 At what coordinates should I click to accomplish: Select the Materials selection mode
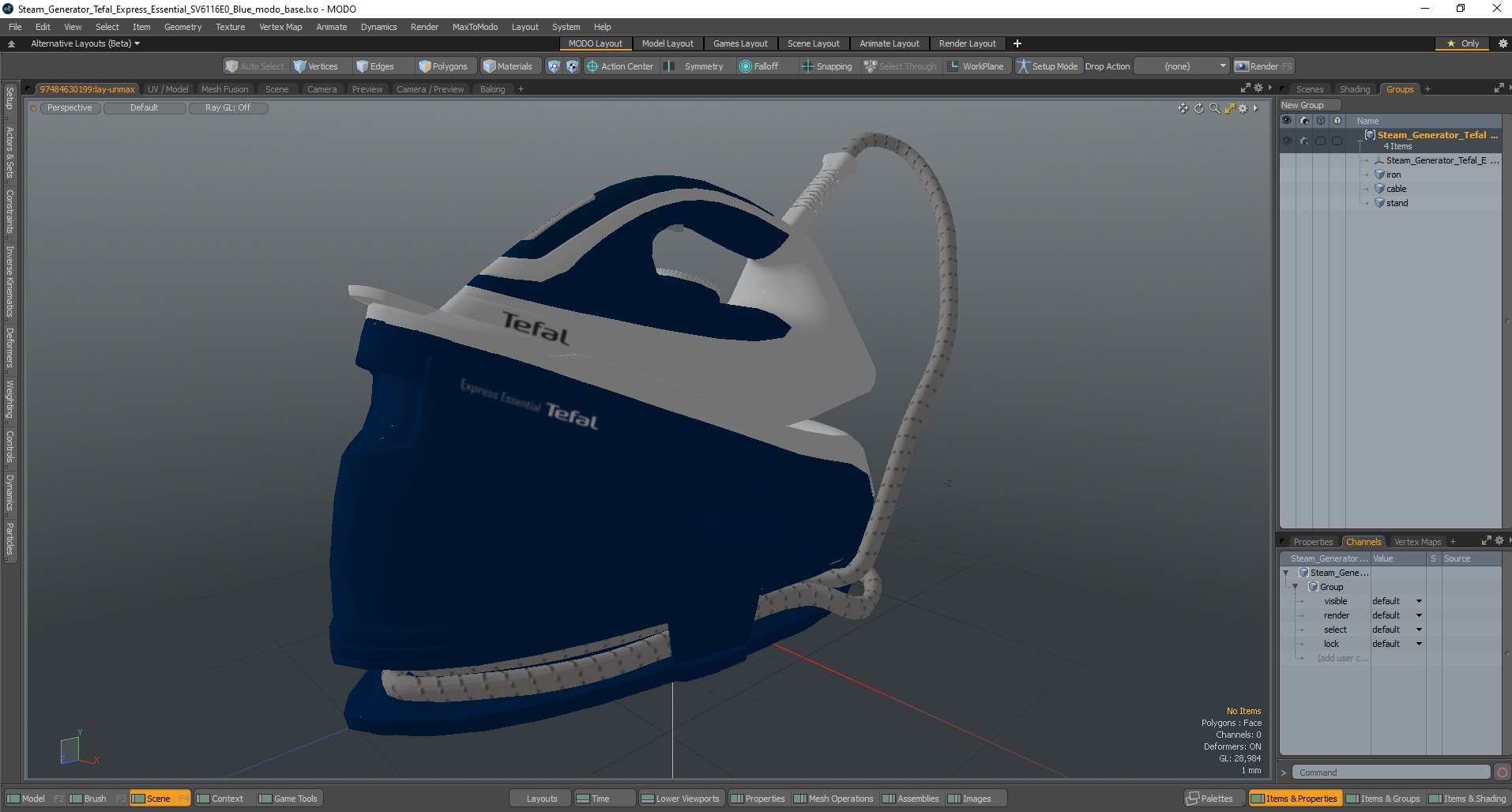tap(508, 66)
